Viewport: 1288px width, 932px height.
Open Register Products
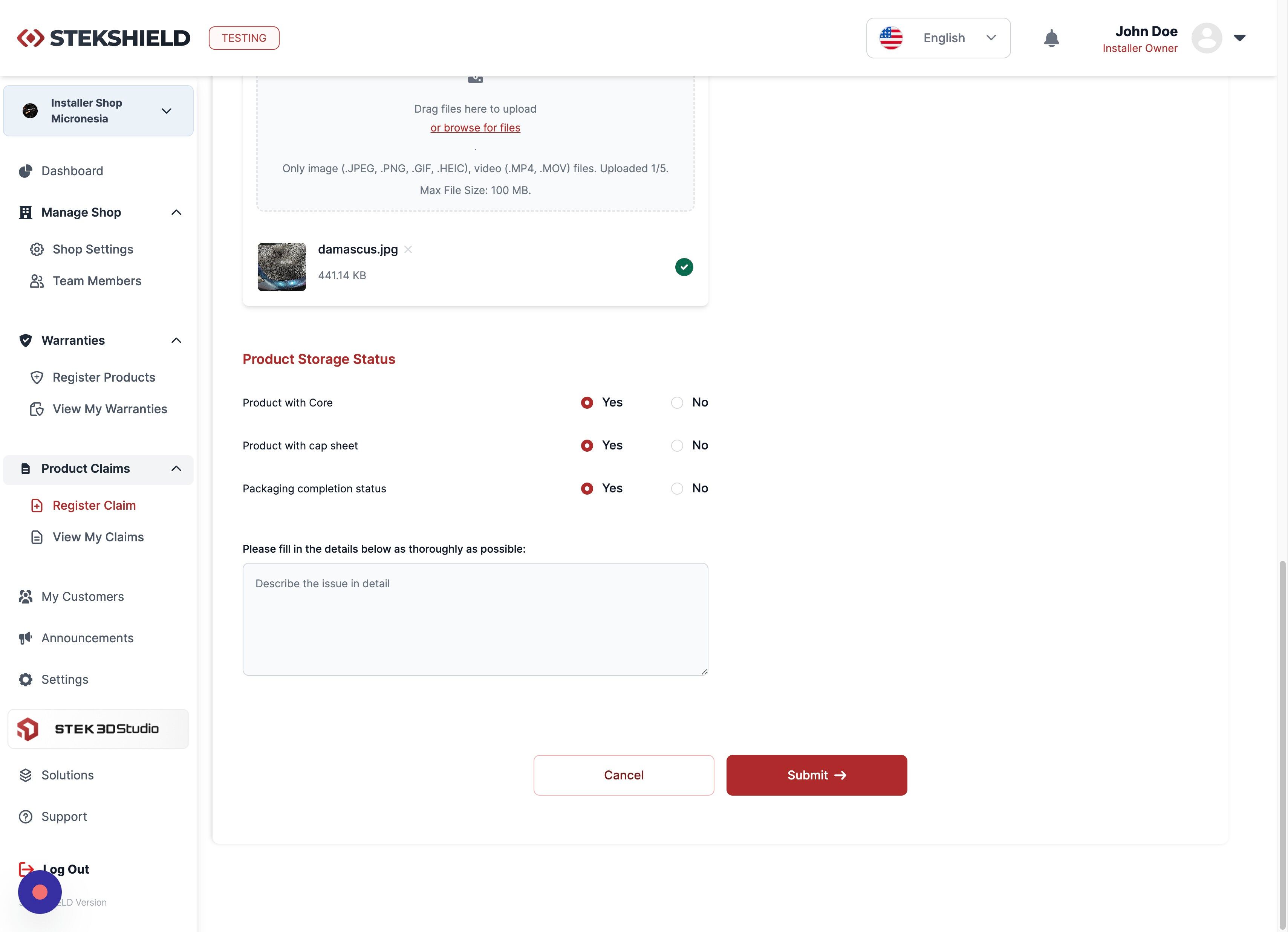coord(104,377)
